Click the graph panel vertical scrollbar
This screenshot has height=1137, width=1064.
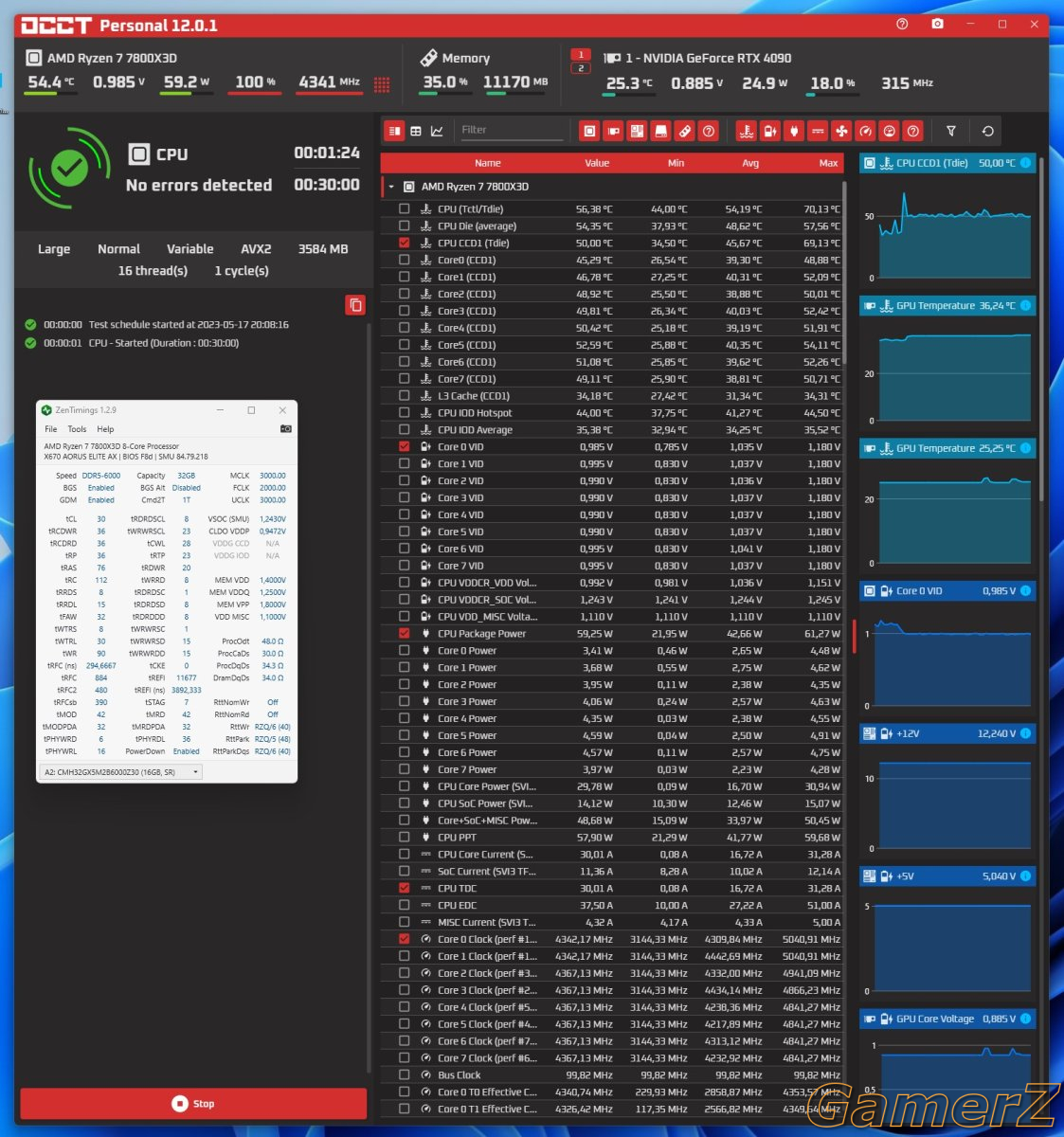(1040, 327)
